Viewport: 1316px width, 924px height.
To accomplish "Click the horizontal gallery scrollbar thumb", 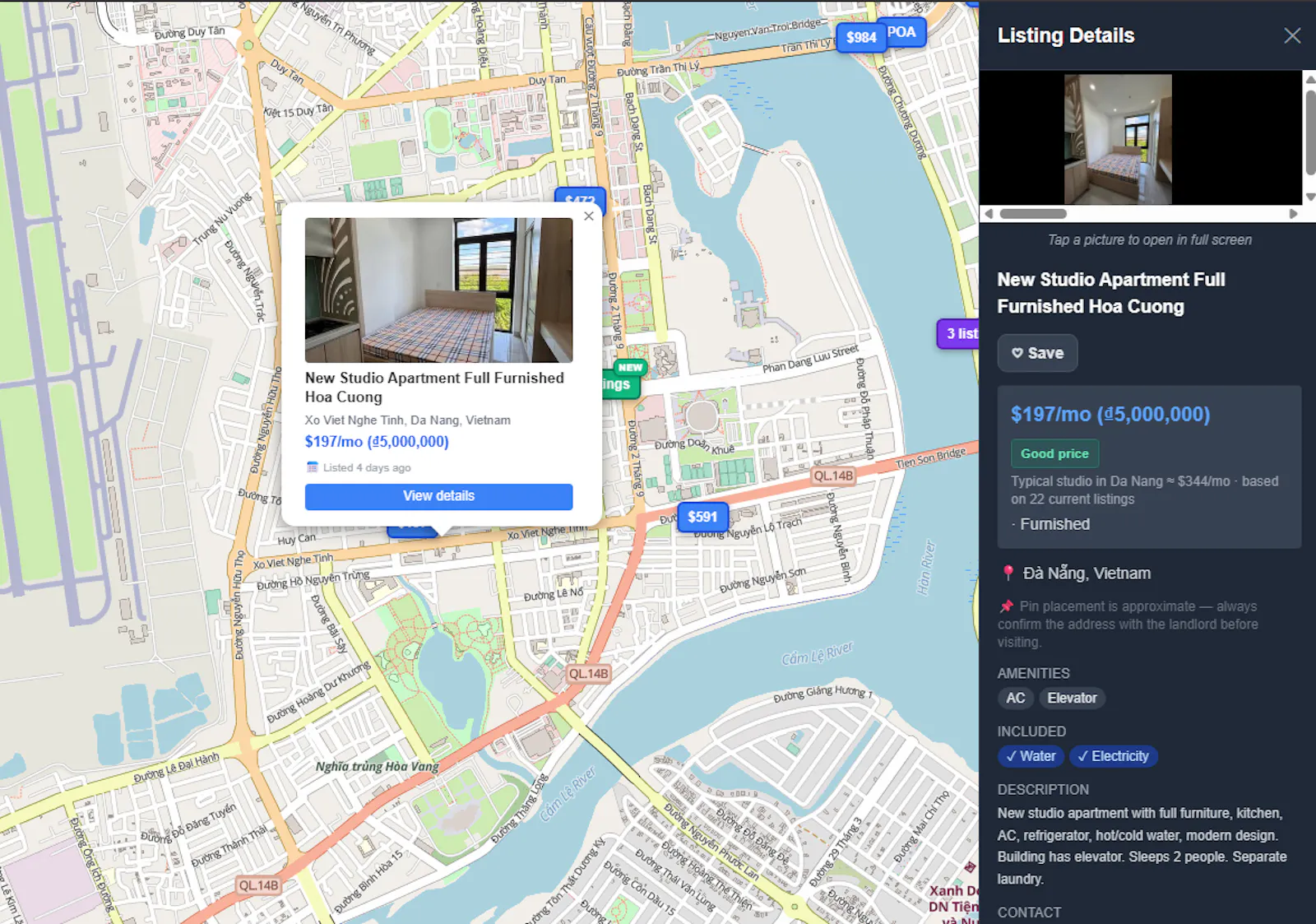I will click(1033, 214).
